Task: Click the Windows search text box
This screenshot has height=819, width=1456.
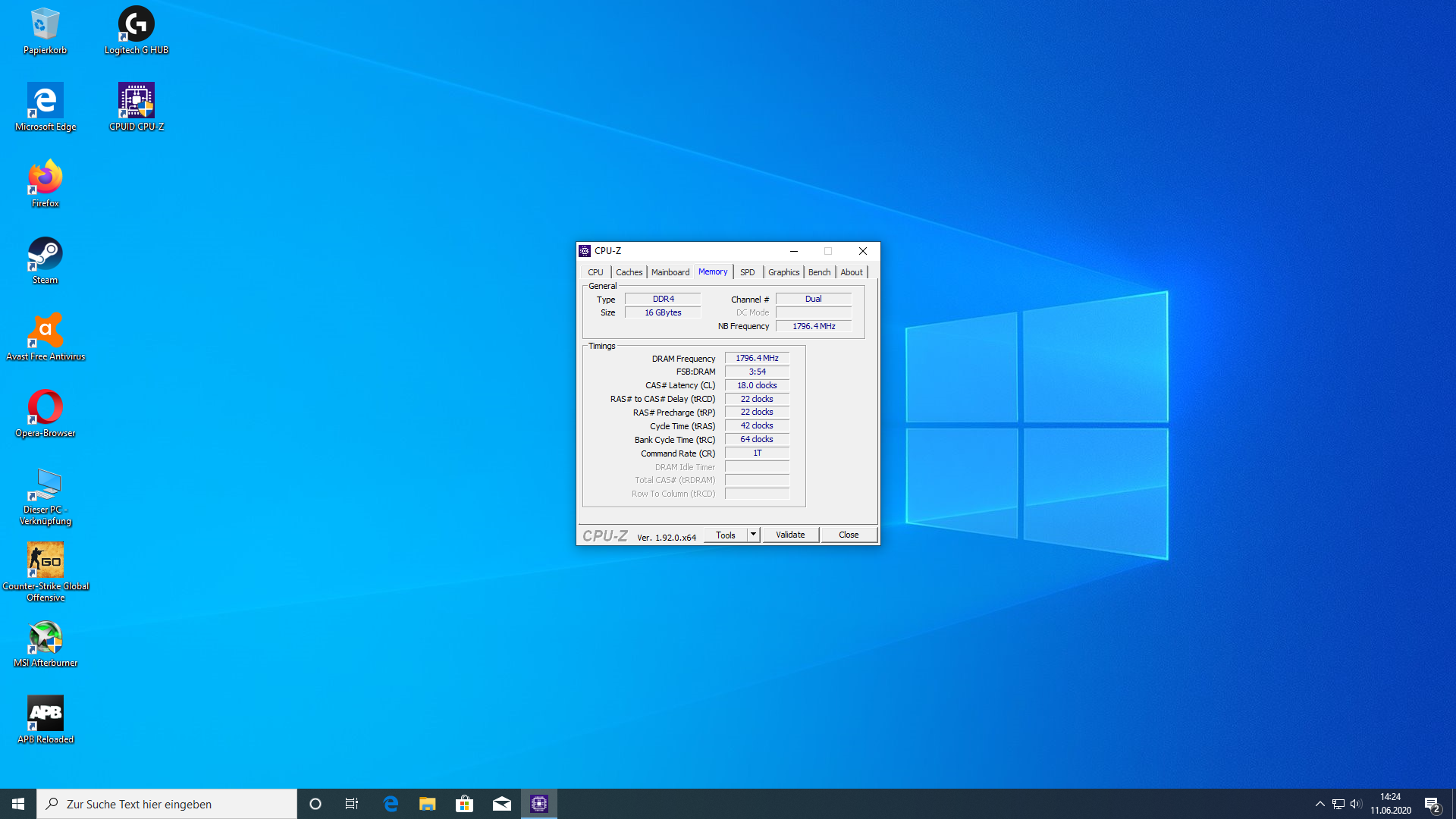Action: 167,804
